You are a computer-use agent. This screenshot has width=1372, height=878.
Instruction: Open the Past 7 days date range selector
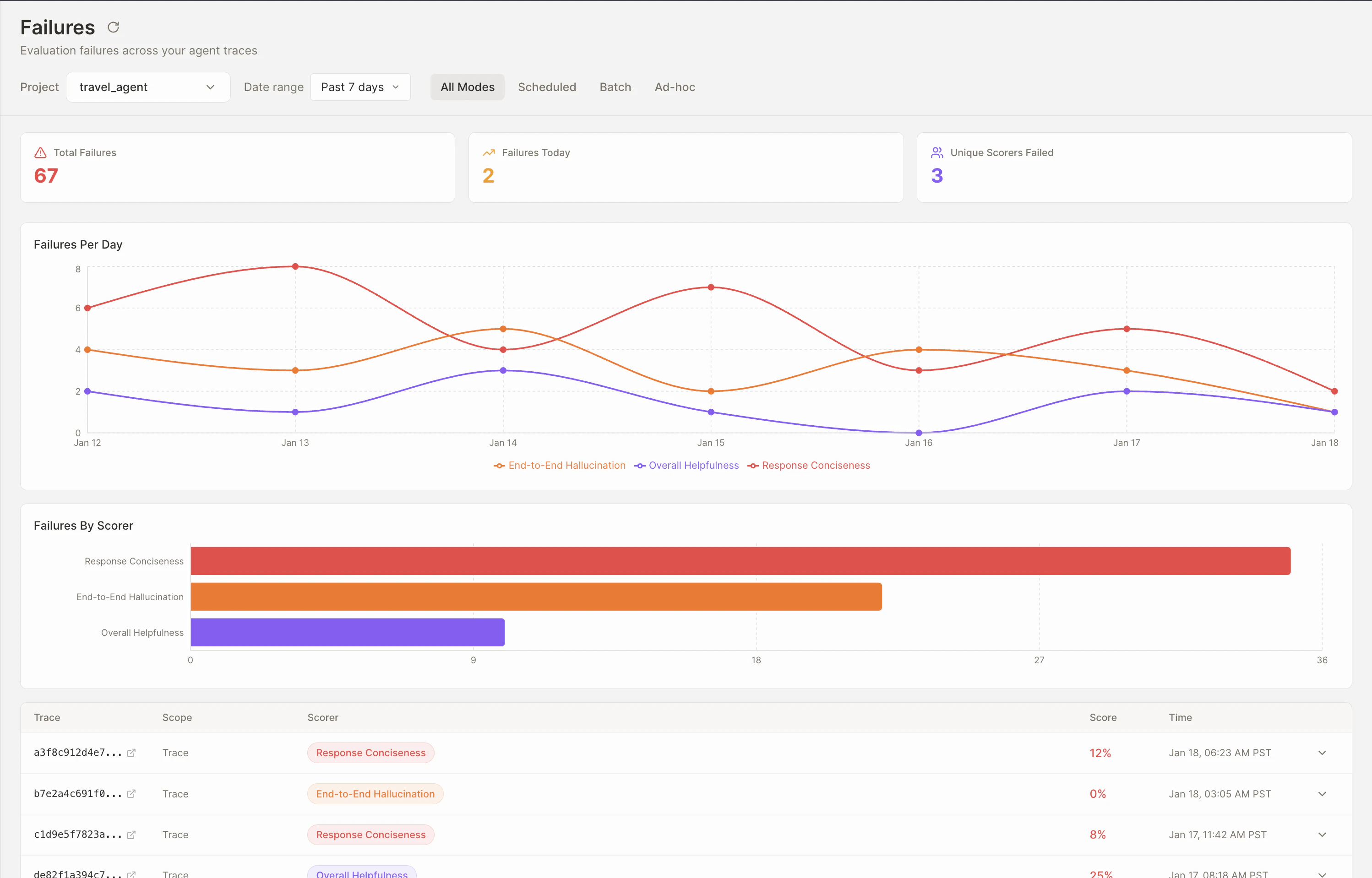coord(360,87)
